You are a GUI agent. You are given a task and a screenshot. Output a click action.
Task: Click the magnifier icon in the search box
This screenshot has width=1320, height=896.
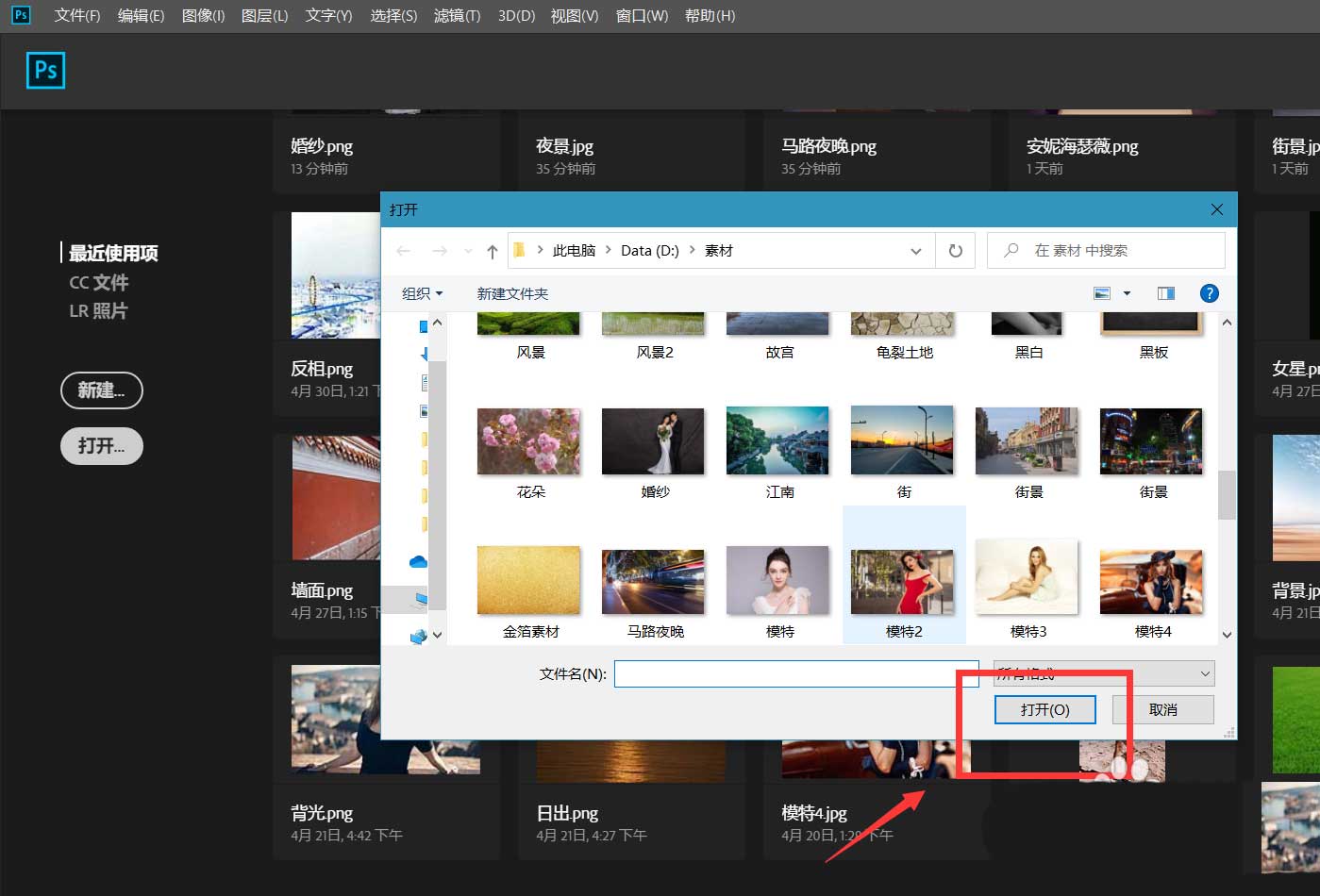tap(1011, 251)
